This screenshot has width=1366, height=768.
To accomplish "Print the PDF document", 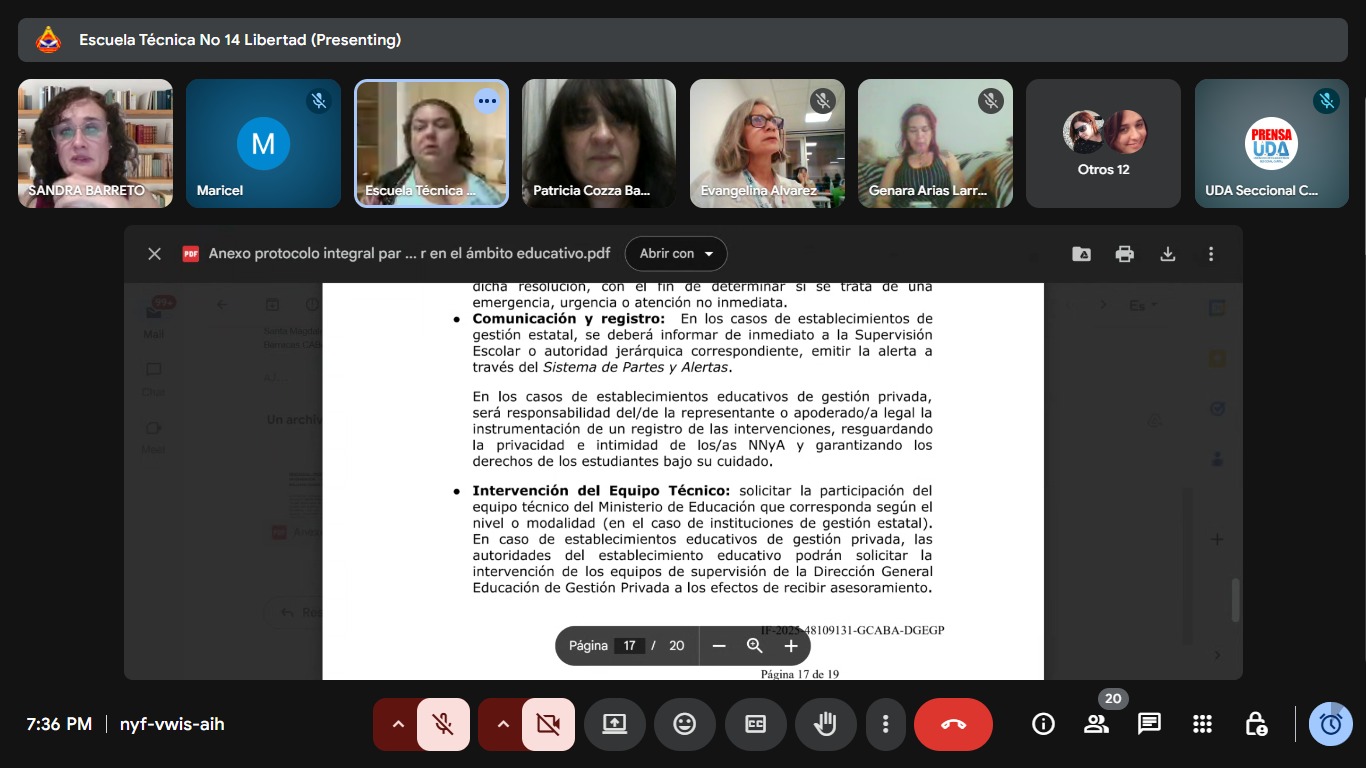I will (x=1125, y=254).
